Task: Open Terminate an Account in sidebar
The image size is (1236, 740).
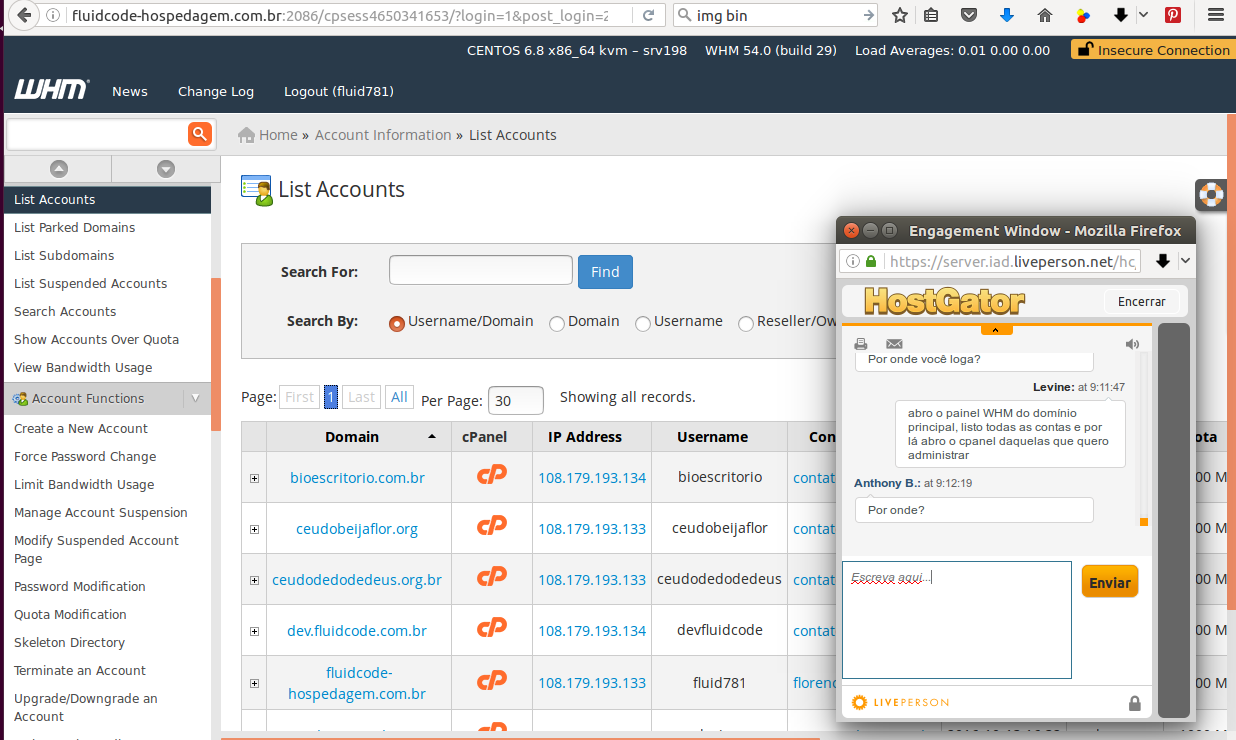Action: pyautogui.click(x=80, y=670)
